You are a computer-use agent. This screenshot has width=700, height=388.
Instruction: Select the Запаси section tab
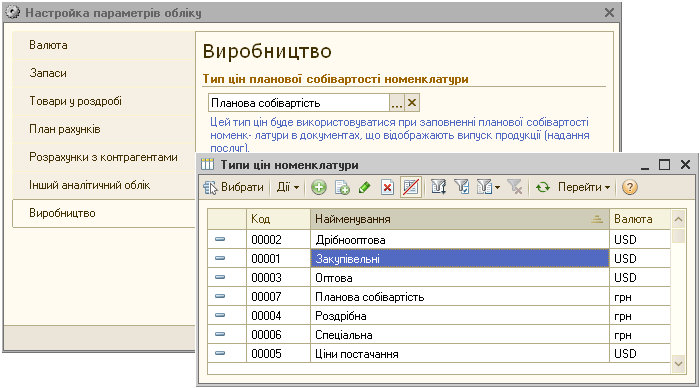(104, 73)
